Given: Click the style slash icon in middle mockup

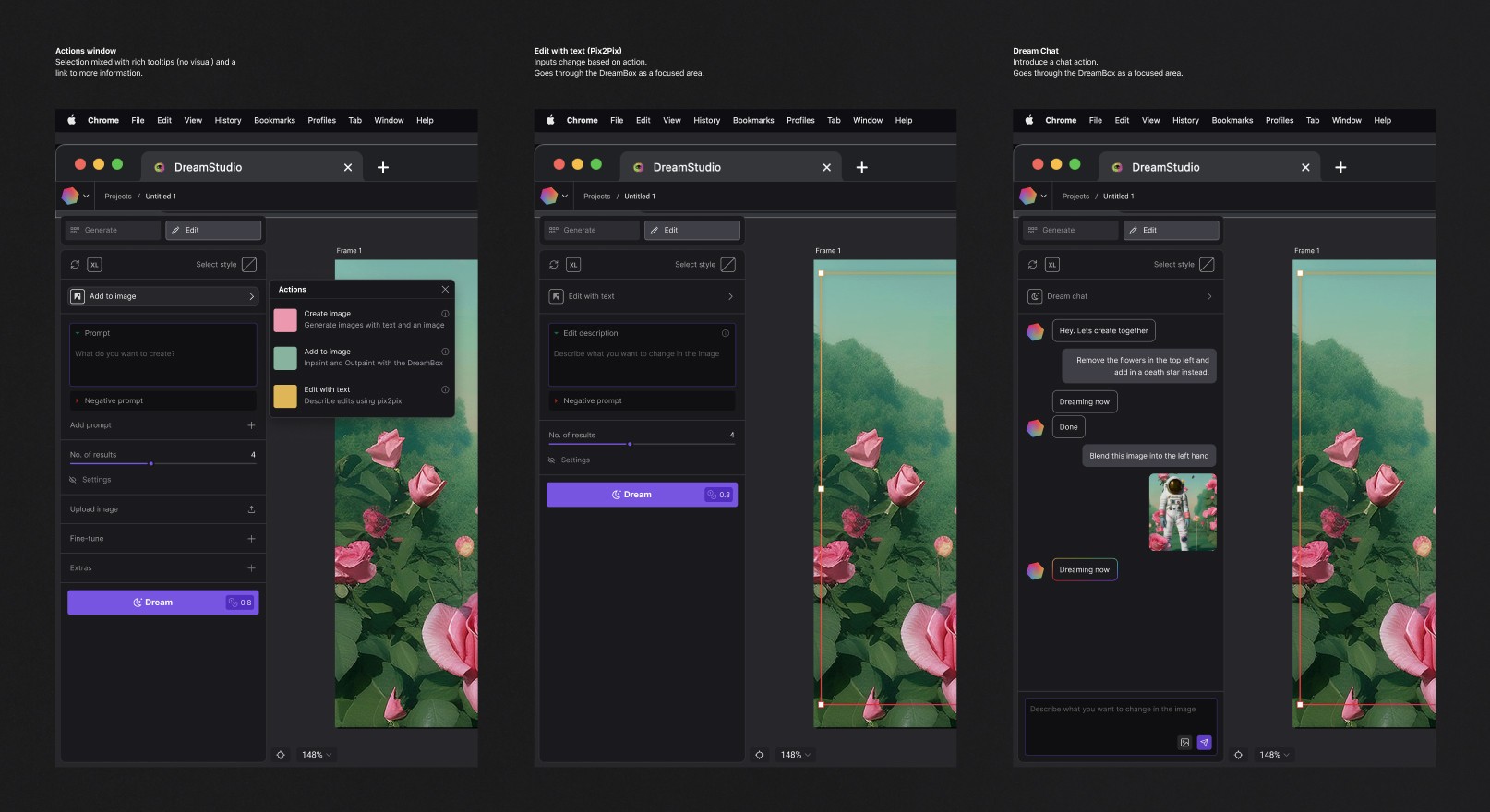Looking at the screenshot, I should coord(728,265).
